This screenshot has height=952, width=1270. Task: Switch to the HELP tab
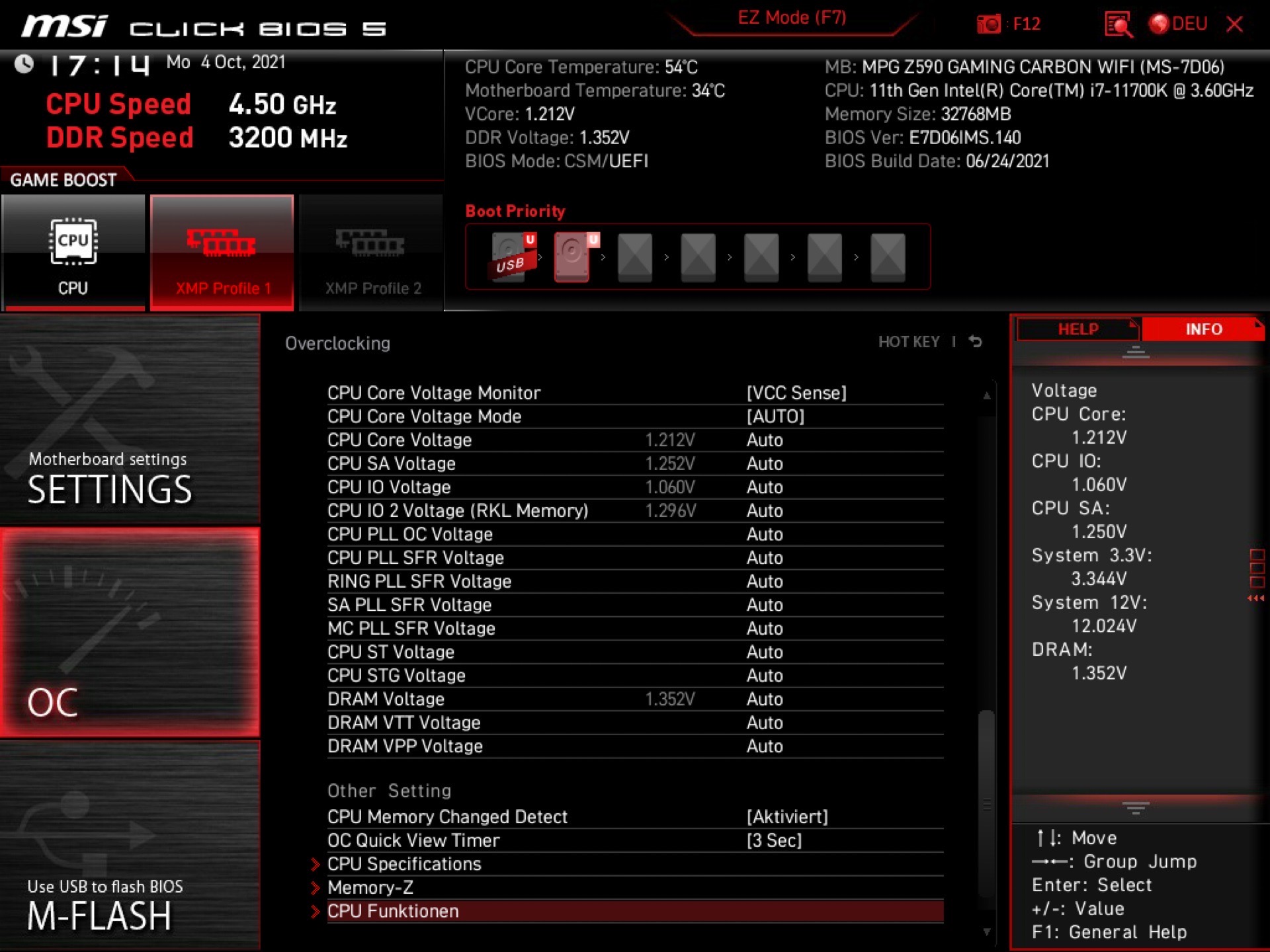(1078, 329)
